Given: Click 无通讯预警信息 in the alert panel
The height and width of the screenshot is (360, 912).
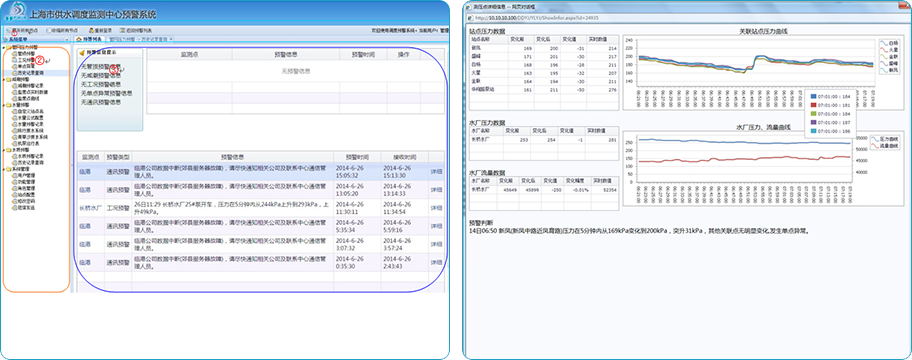Looking at the screenshot, I should (x=101, y=102).
